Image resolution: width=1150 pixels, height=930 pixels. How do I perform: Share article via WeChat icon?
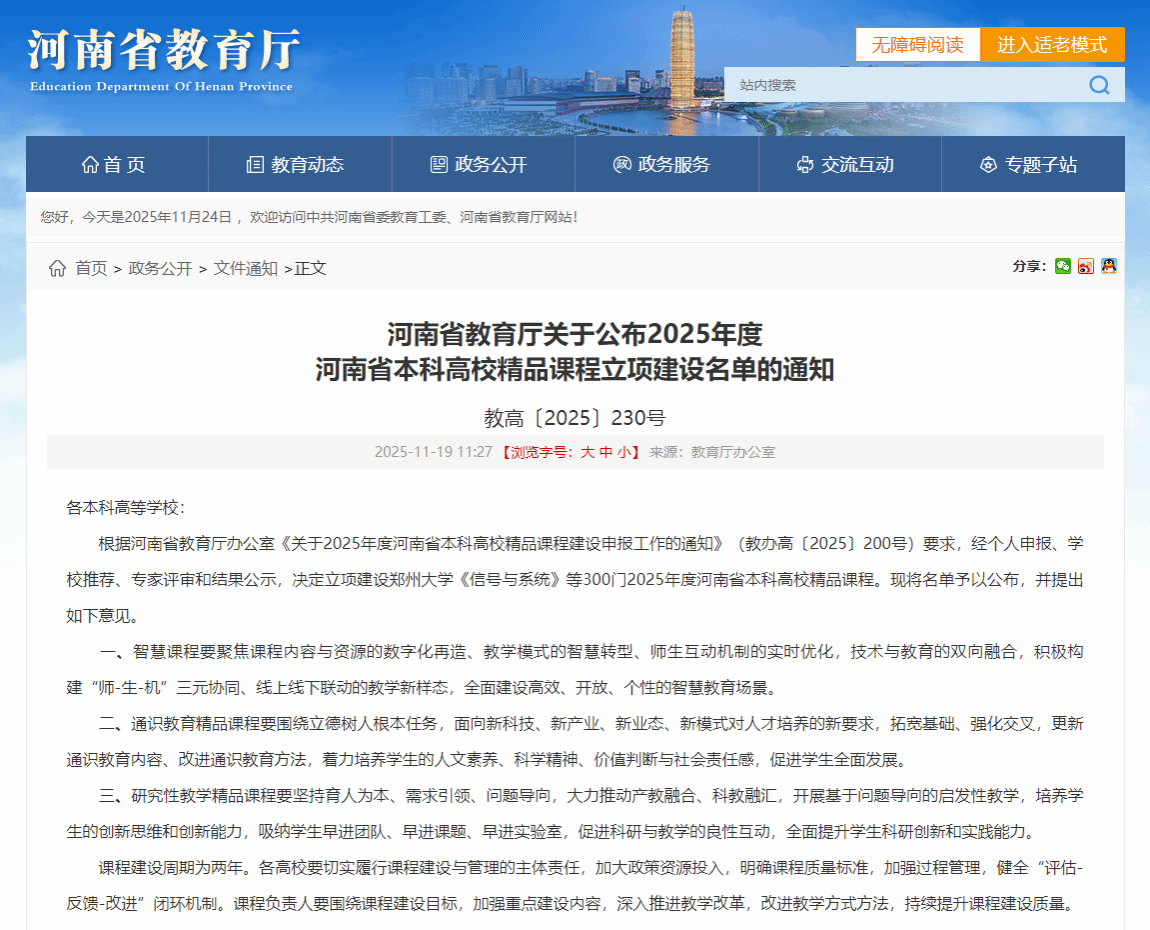[1063, 266]
